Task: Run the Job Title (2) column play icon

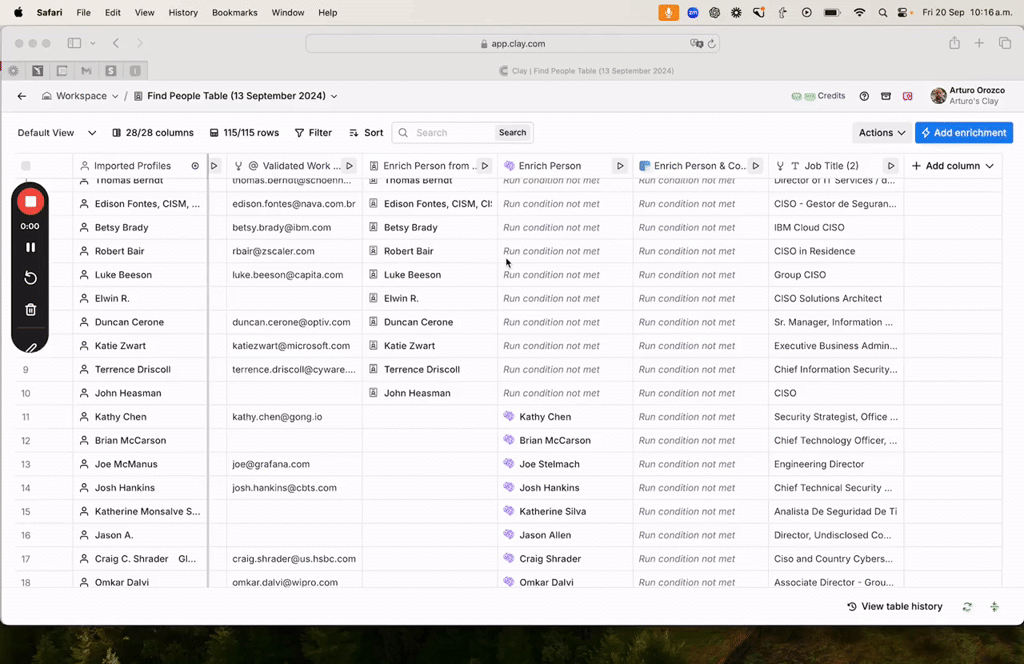Action: click(x=890, y=166)
